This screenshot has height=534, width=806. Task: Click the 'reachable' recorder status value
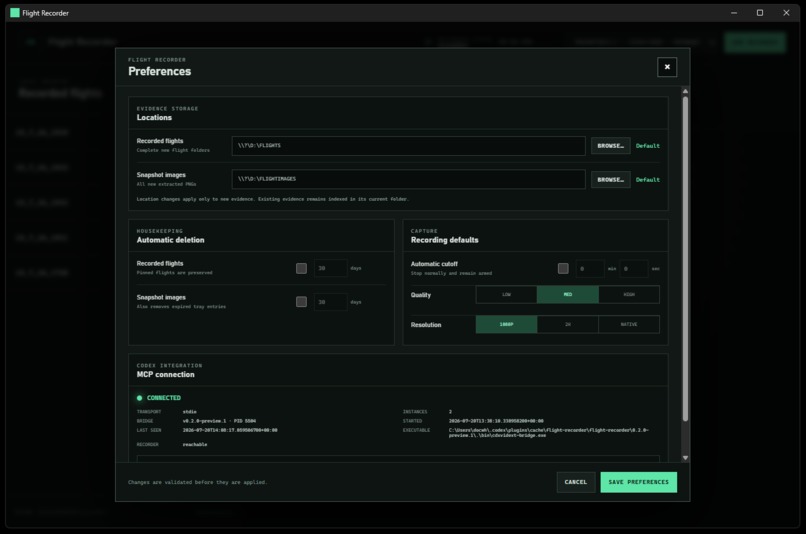coord(195,445)
